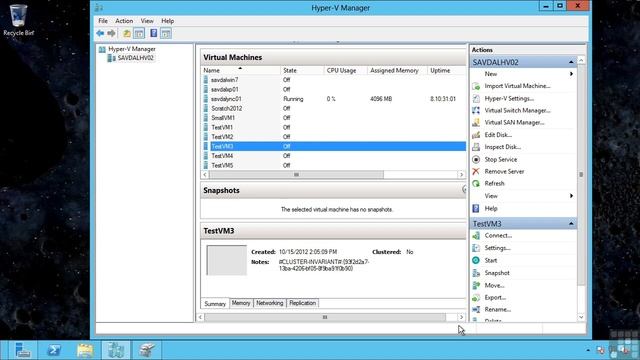Viewport: 640px width, 360px height.
Task: Switch to the Memory tab
Action: pos(241,303)
